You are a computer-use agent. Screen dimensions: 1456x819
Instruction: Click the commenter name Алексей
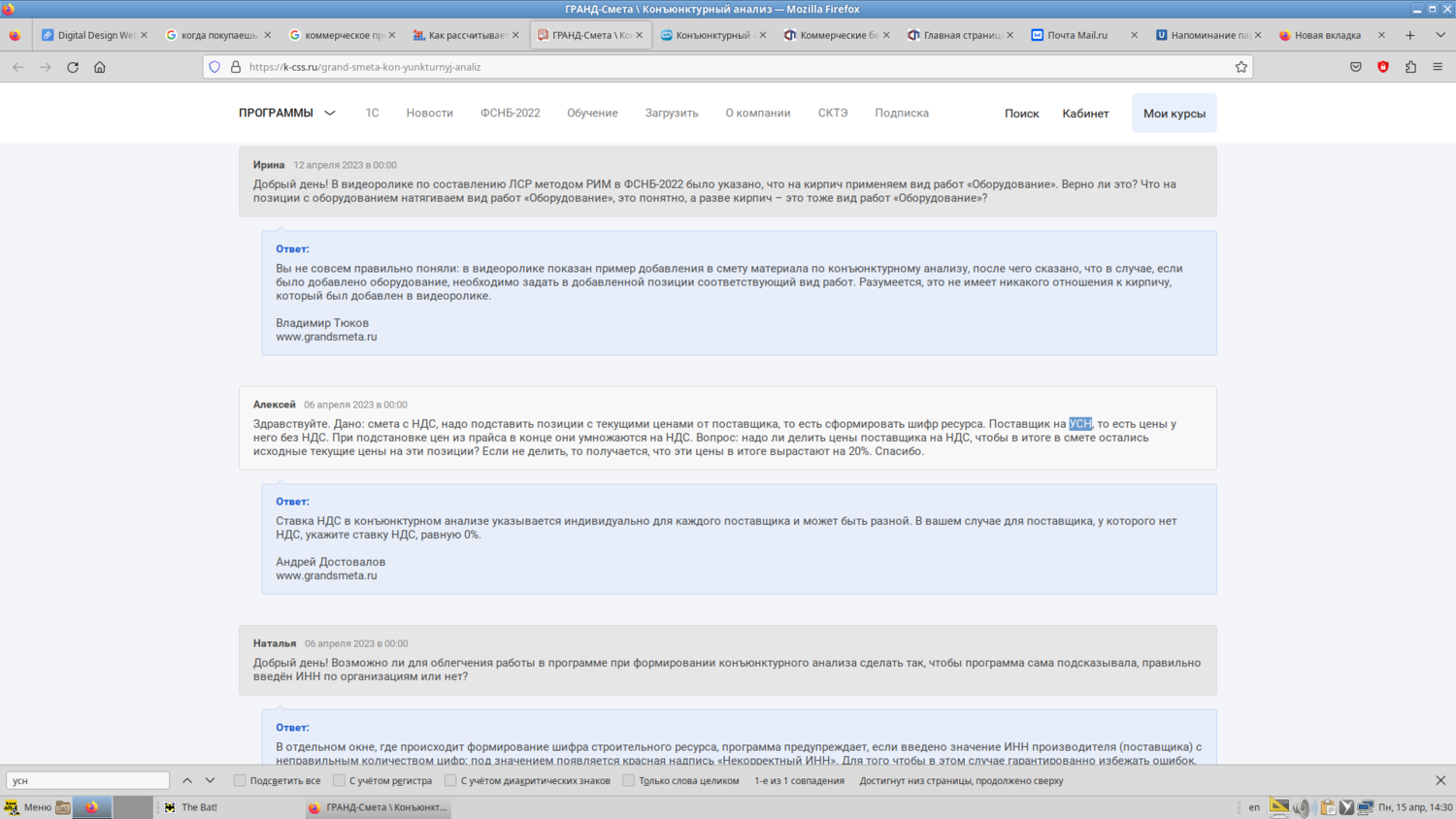(x=275, y=405)
